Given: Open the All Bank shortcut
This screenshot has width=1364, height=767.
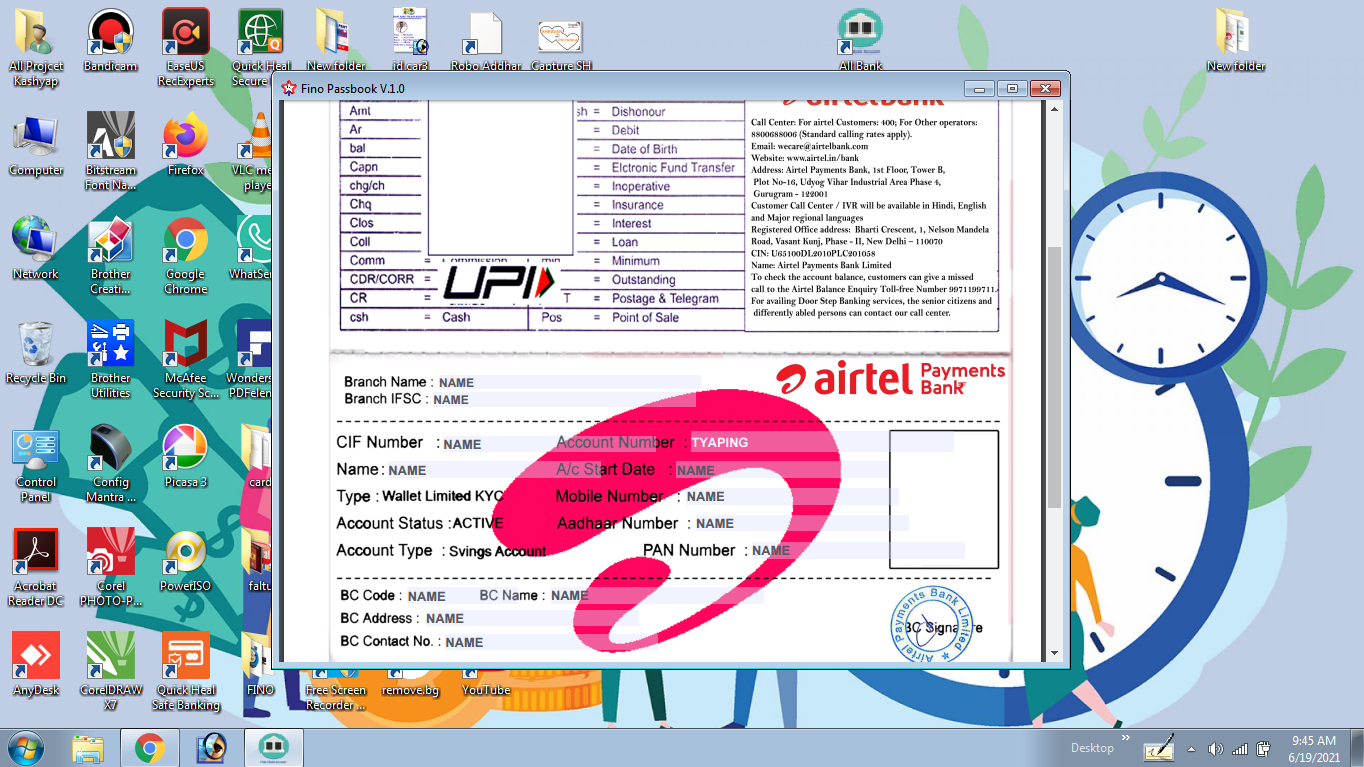Looking at the screenshot, I should point(860,40).
